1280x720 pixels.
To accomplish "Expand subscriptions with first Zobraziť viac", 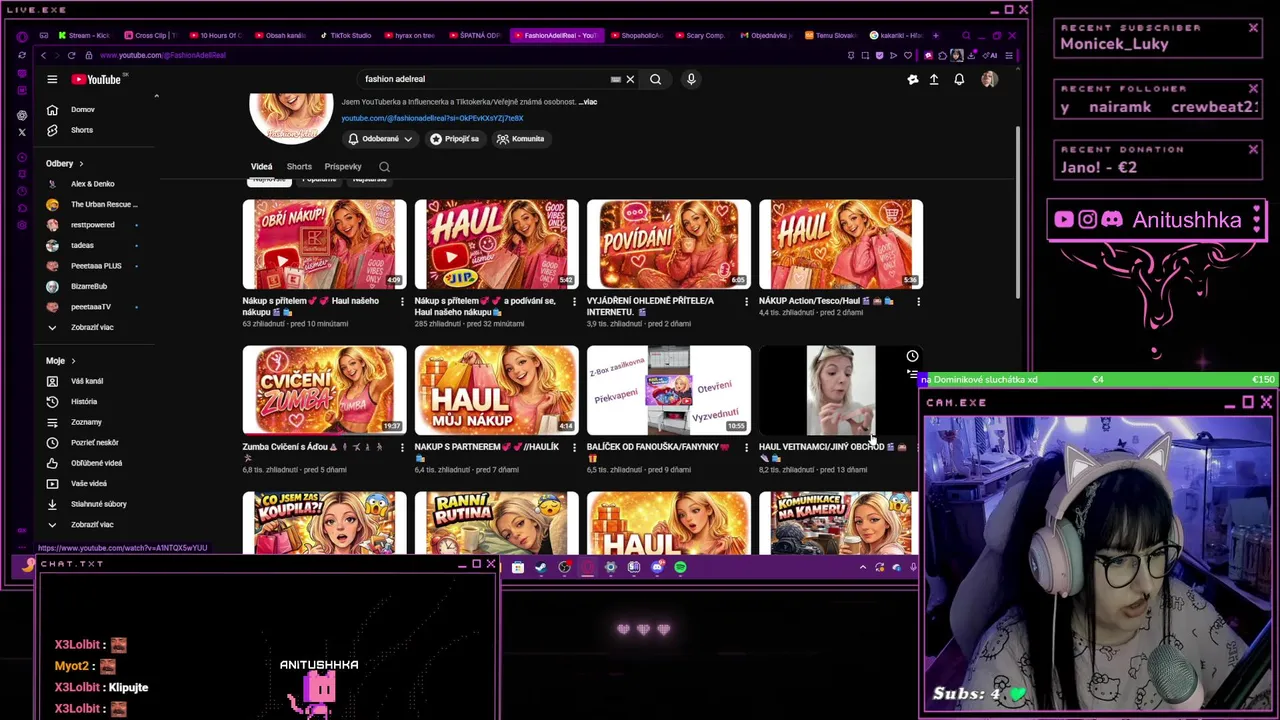I will point(92,327).
